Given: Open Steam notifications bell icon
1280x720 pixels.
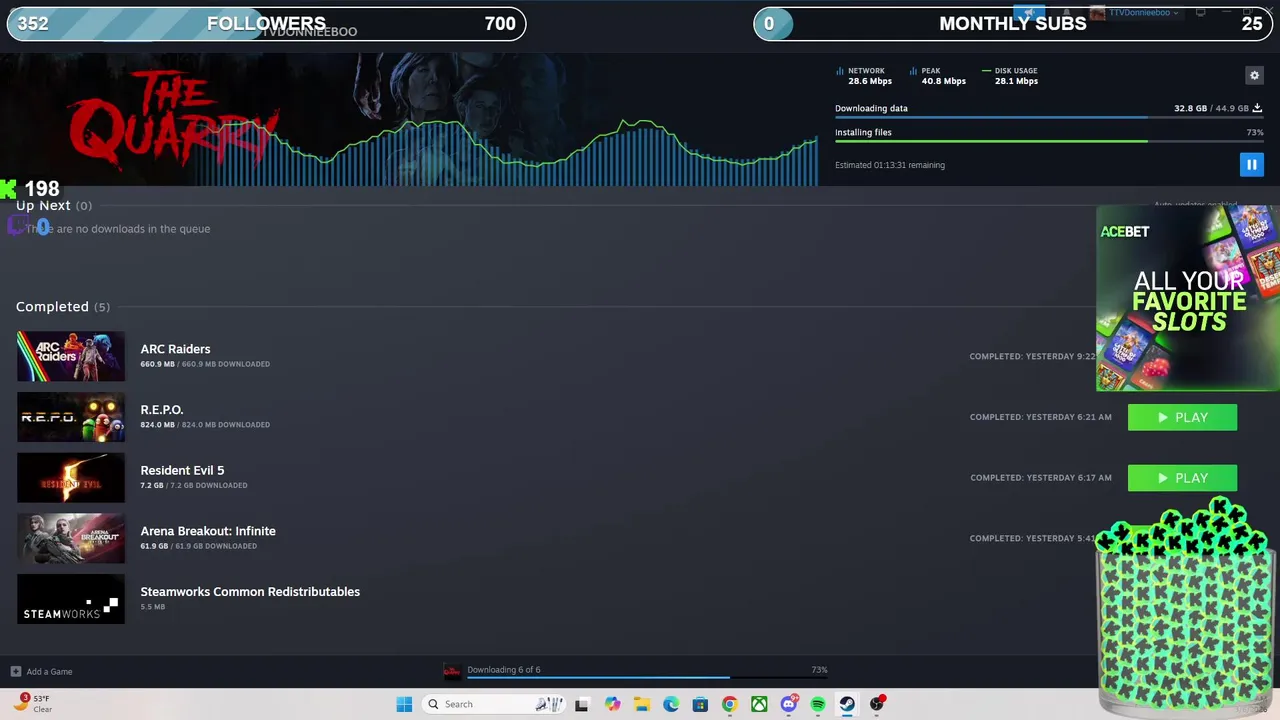Looking at the screenshot, I should pyautogui.click(x=1067, y=13).
